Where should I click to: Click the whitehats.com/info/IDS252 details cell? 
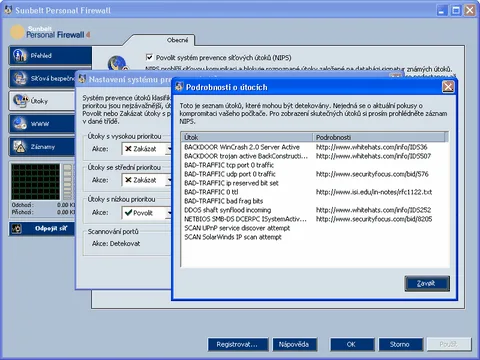373,210
